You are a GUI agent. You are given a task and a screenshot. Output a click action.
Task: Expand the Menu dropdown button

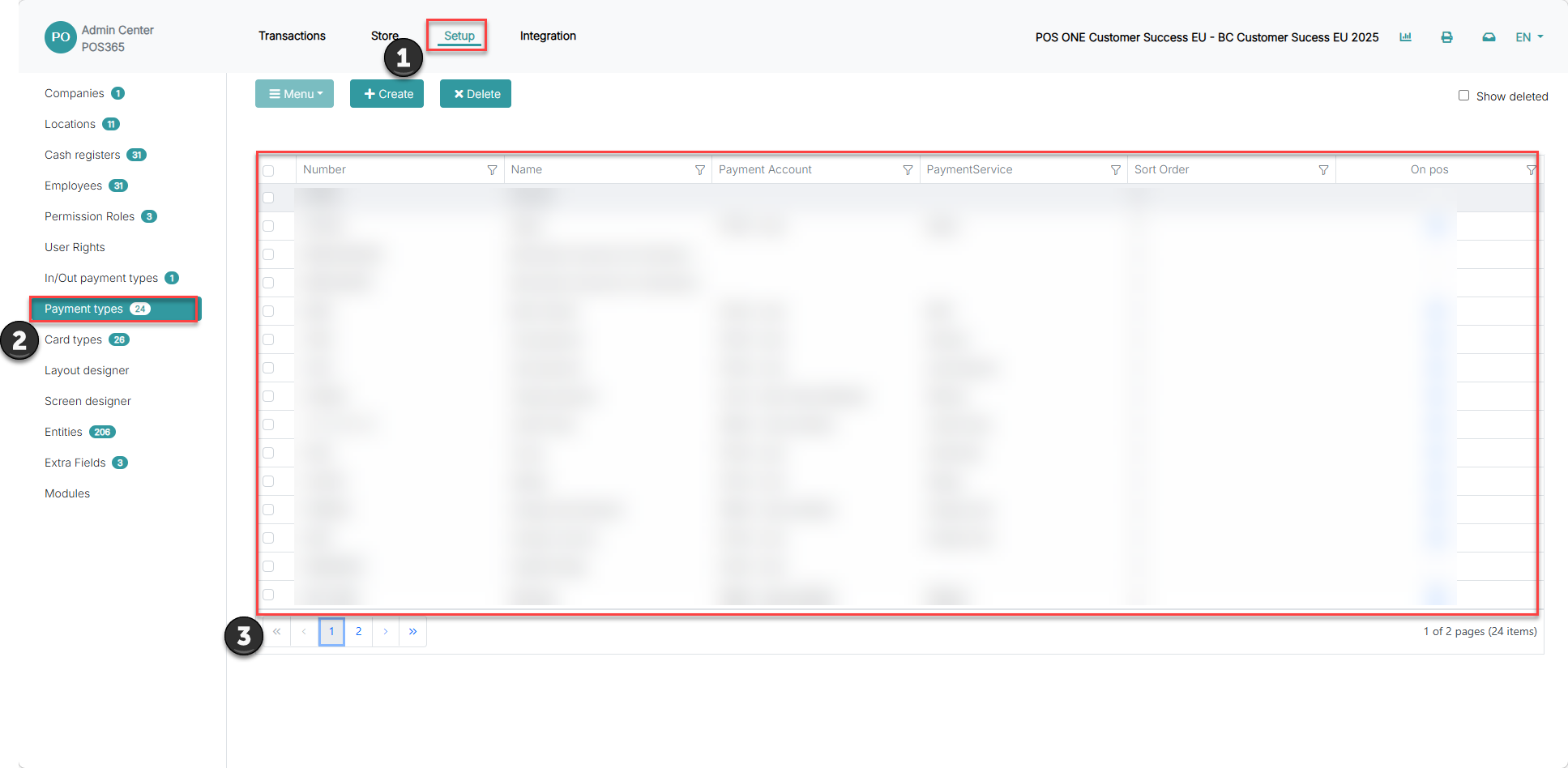pyautogui.click(x=294, y=94)
